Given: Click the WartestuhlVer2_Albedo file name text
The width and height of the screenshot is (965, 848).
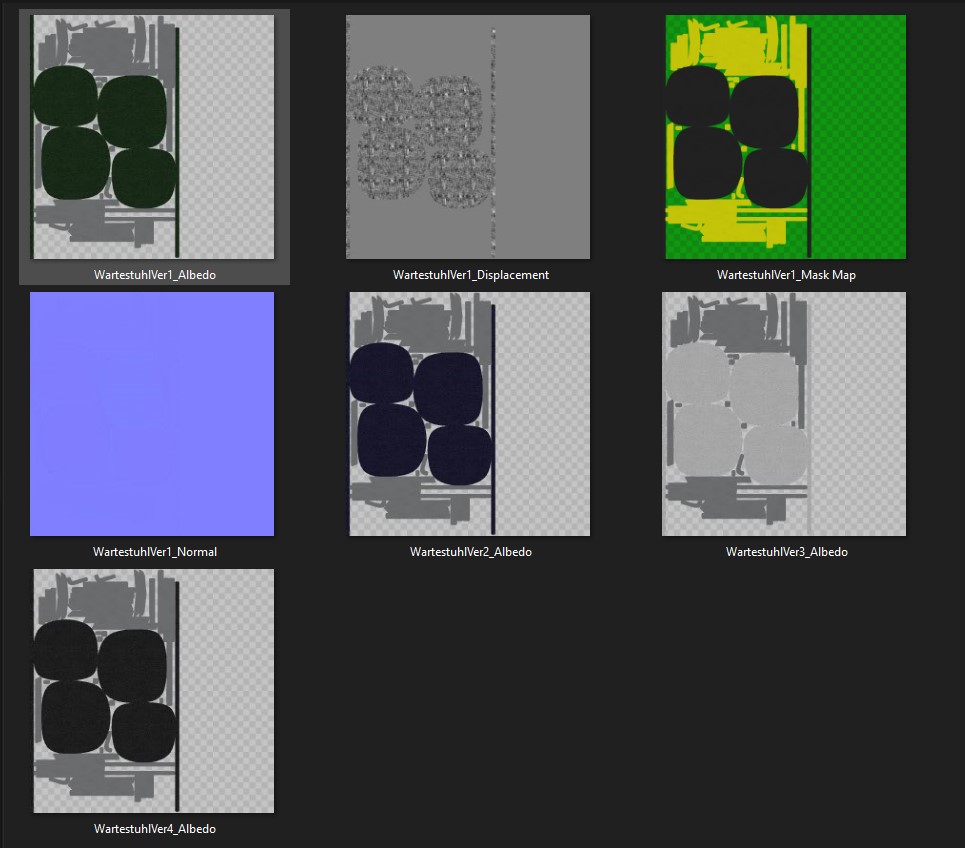Looking at the screenshot, I should point(470,552).
